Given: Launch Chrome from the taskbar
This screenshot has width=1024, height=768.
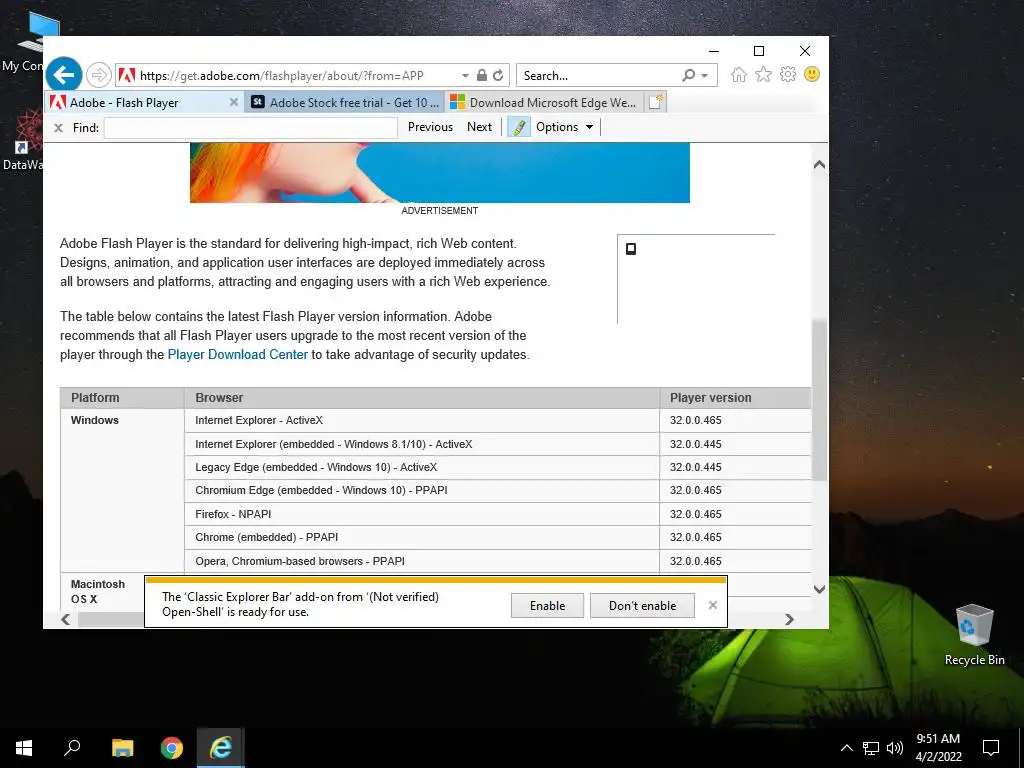Looking at the screenshot, I should (172, 748).
